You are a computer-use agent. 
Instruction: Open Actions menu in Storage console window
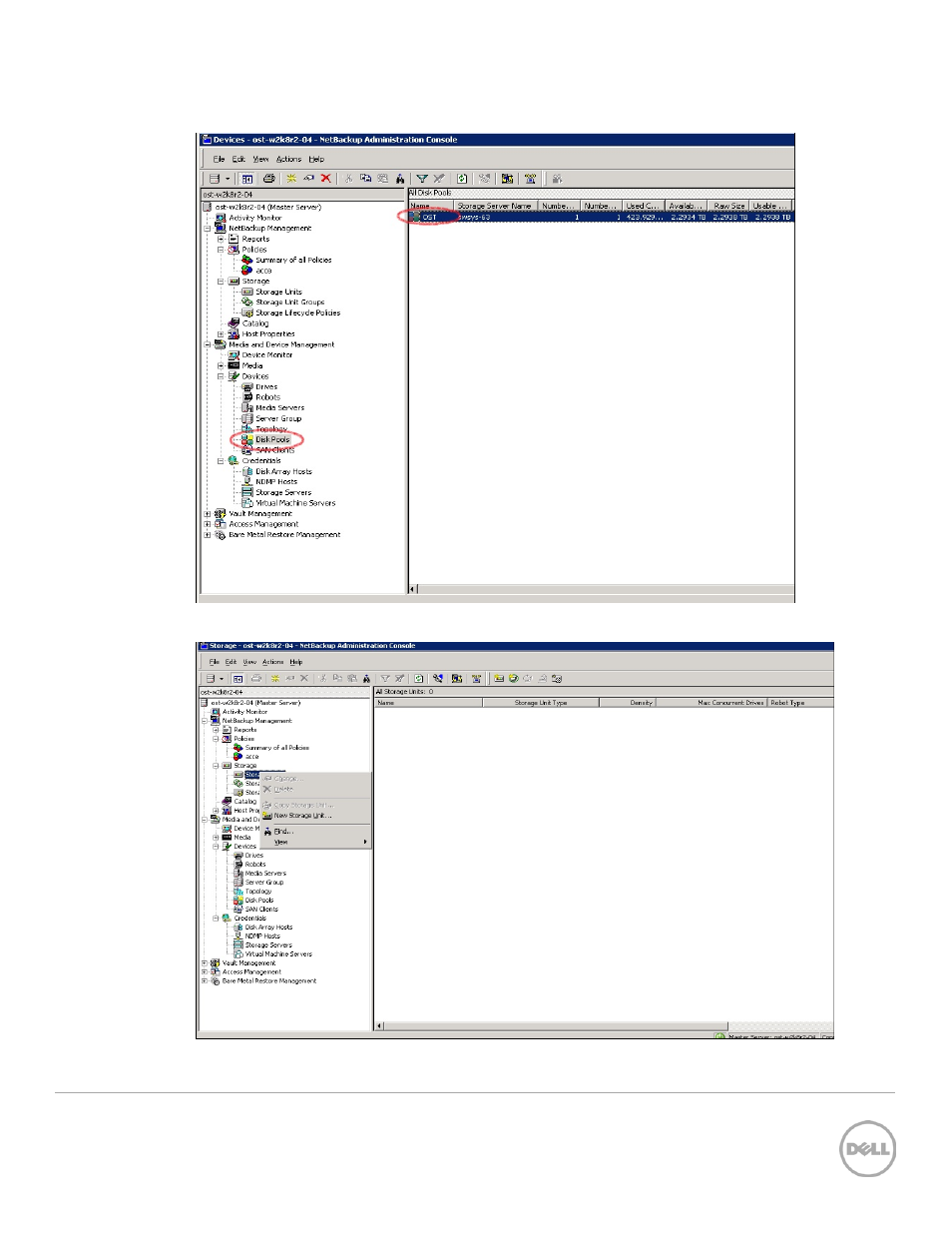click(x=272, y=662)
